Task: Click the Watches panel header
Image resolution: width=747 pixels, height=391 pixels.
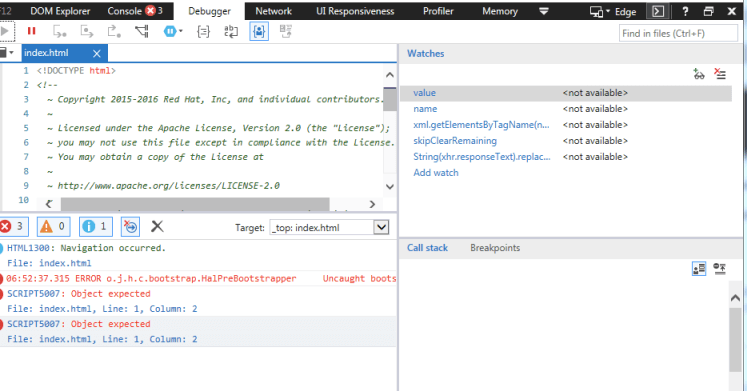Action: (x=570, y=54)
